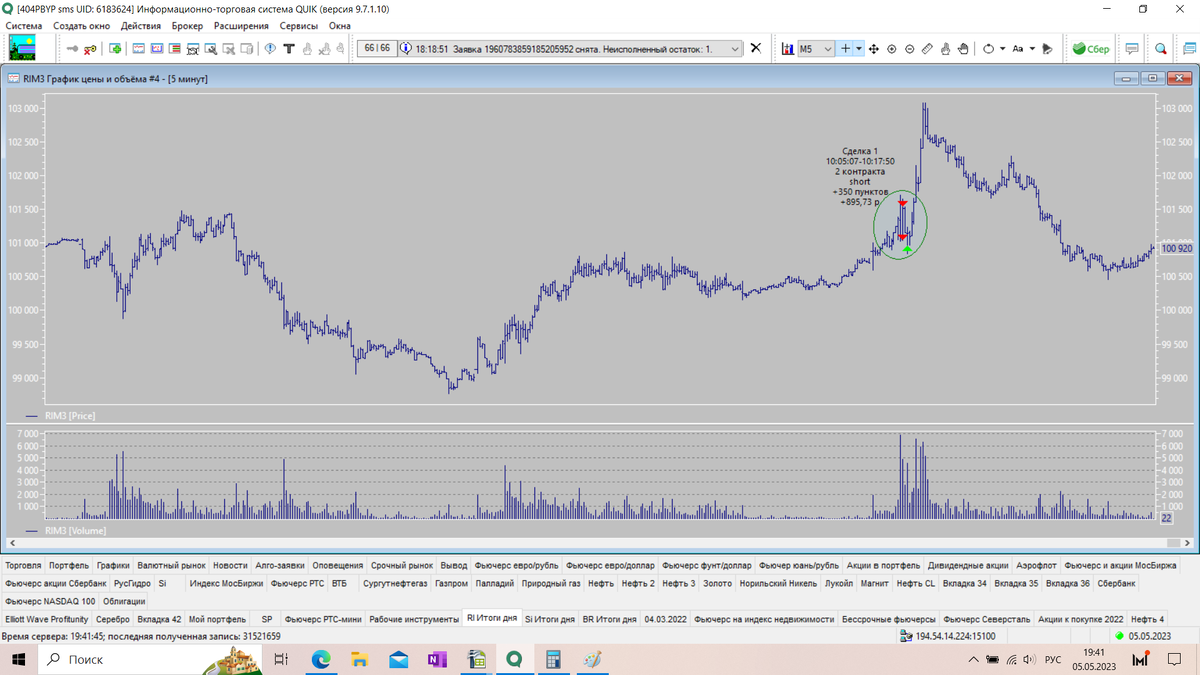
Task: Open the M5 timeframe dropdown
Action: click(815, 48)
